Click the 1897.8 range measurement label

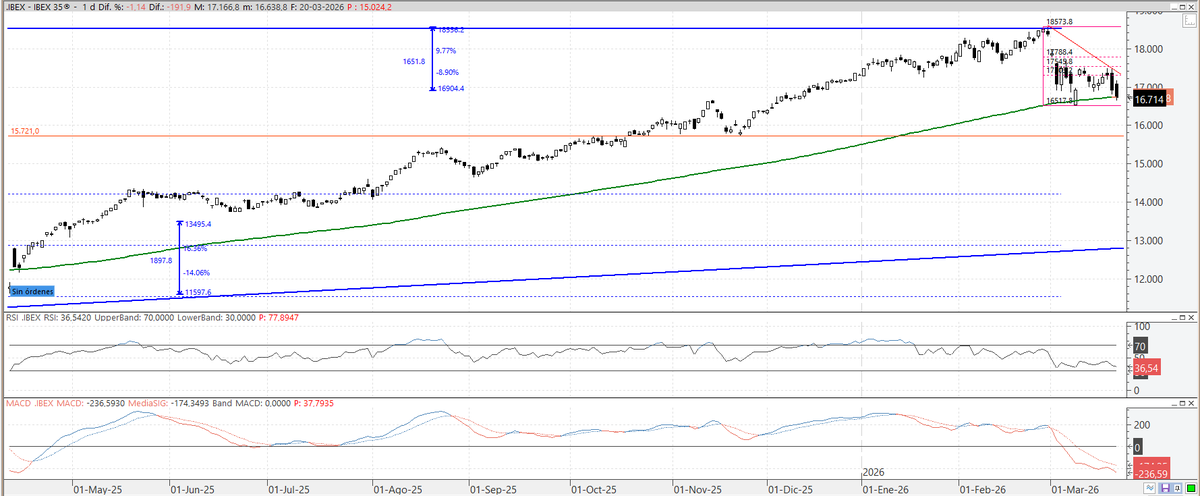[161, 259]
